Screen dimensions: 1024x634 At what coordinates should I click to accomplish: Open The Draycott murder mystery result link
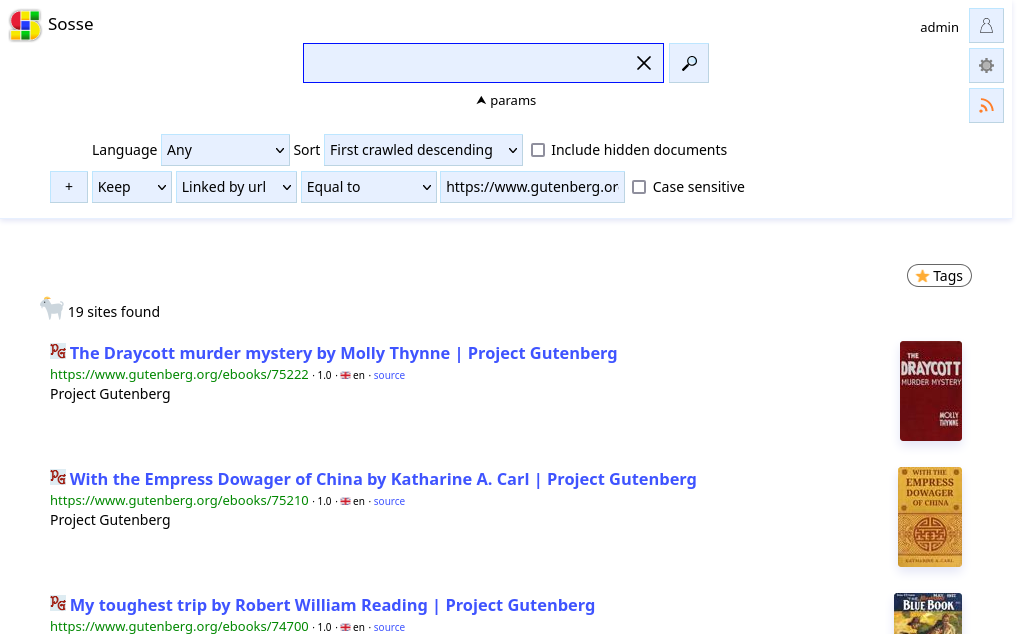point(344,353)
